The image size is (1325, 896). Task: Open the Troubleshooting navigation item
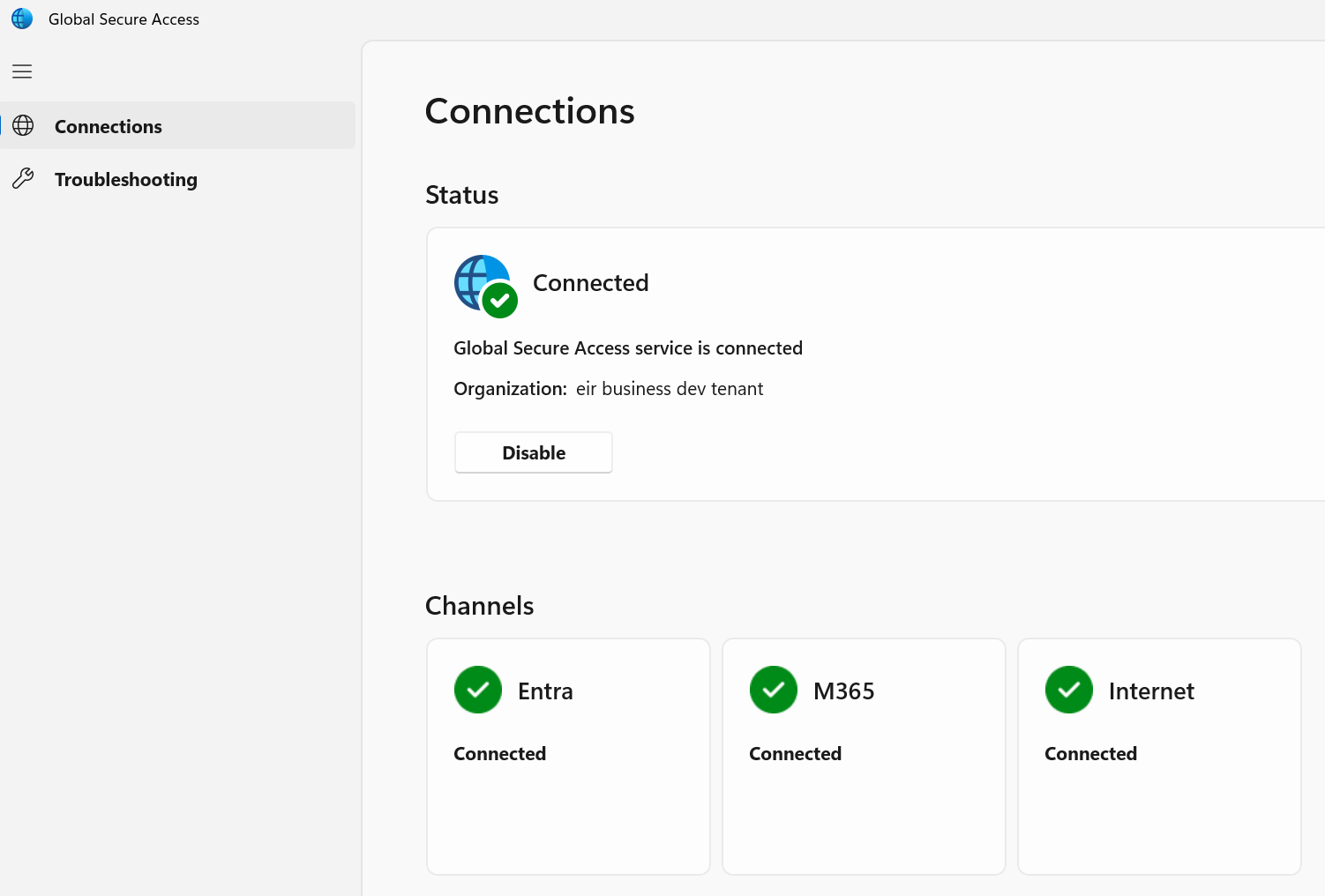pyautogui.click(x=178, y=179)
